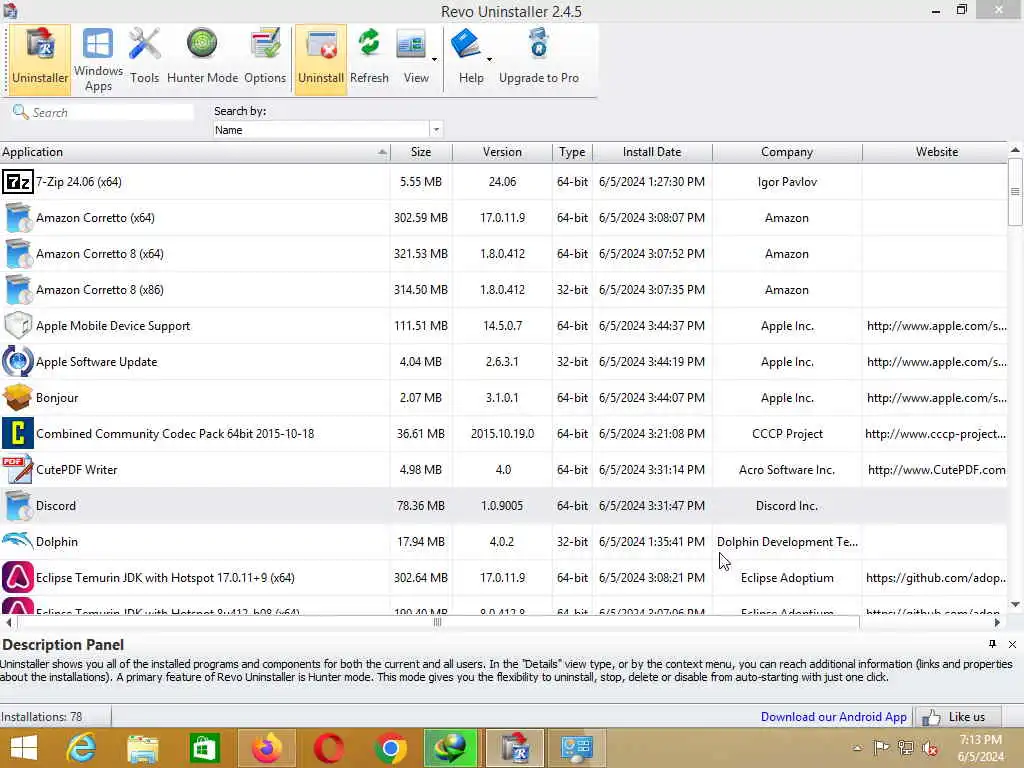Click the muted volume tray icon
Image resolution: width=1024 pixels, height=768 pixels.
click(x=929, y=748)
